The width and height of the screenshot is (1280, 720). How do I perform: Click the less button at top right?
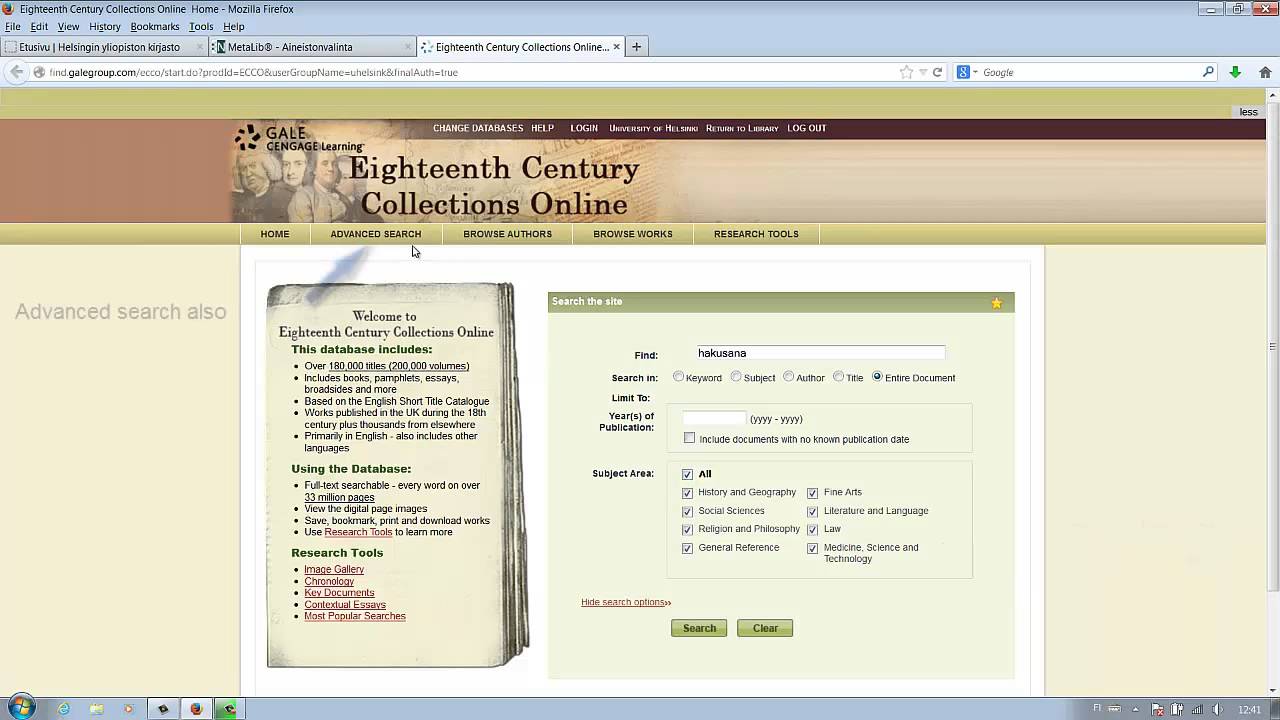(x=1248, y=112)
